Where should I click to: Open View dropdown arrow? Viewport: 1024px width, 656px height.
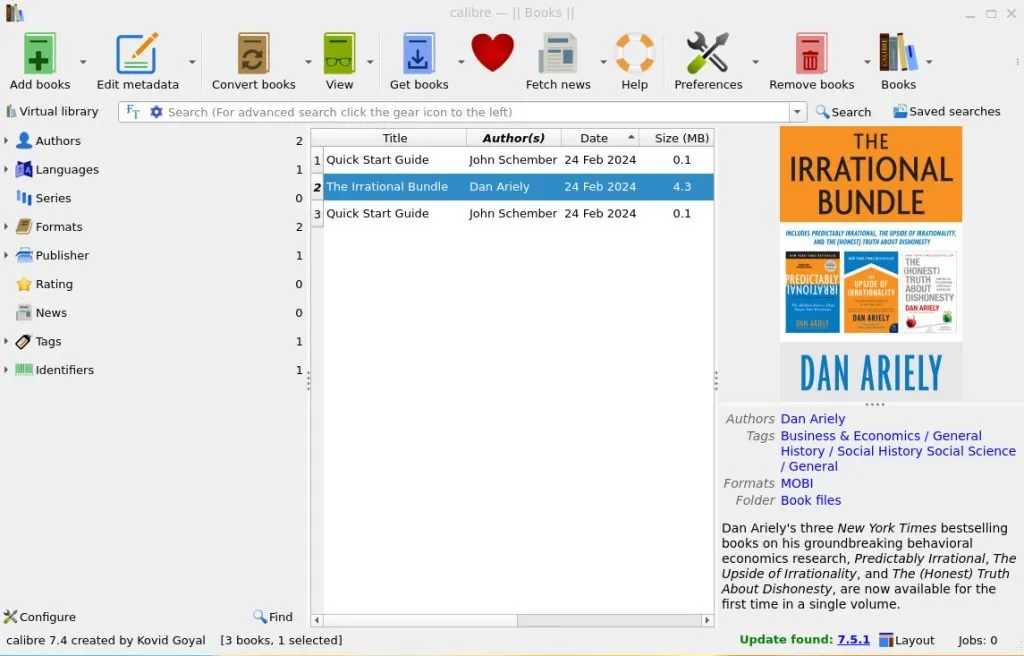370,62
